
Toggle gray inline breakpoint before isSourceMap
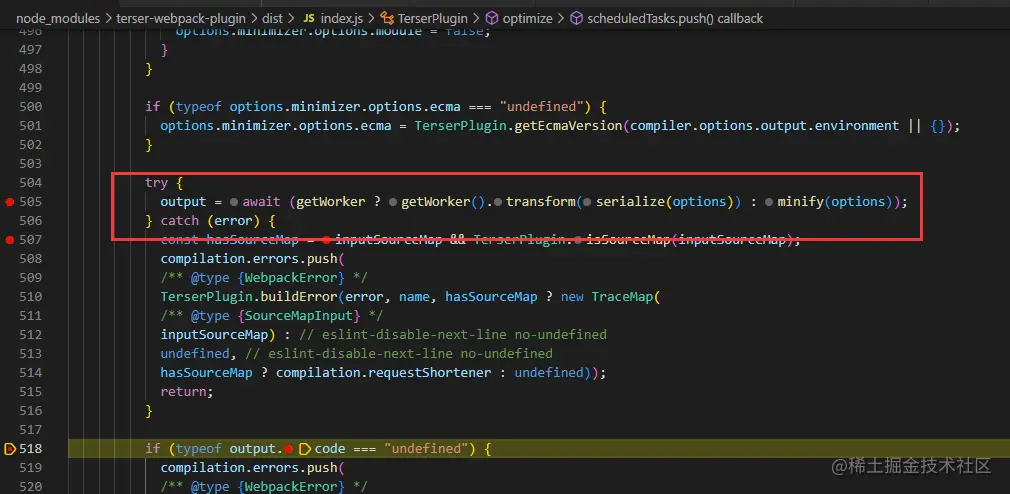[578, 240]
